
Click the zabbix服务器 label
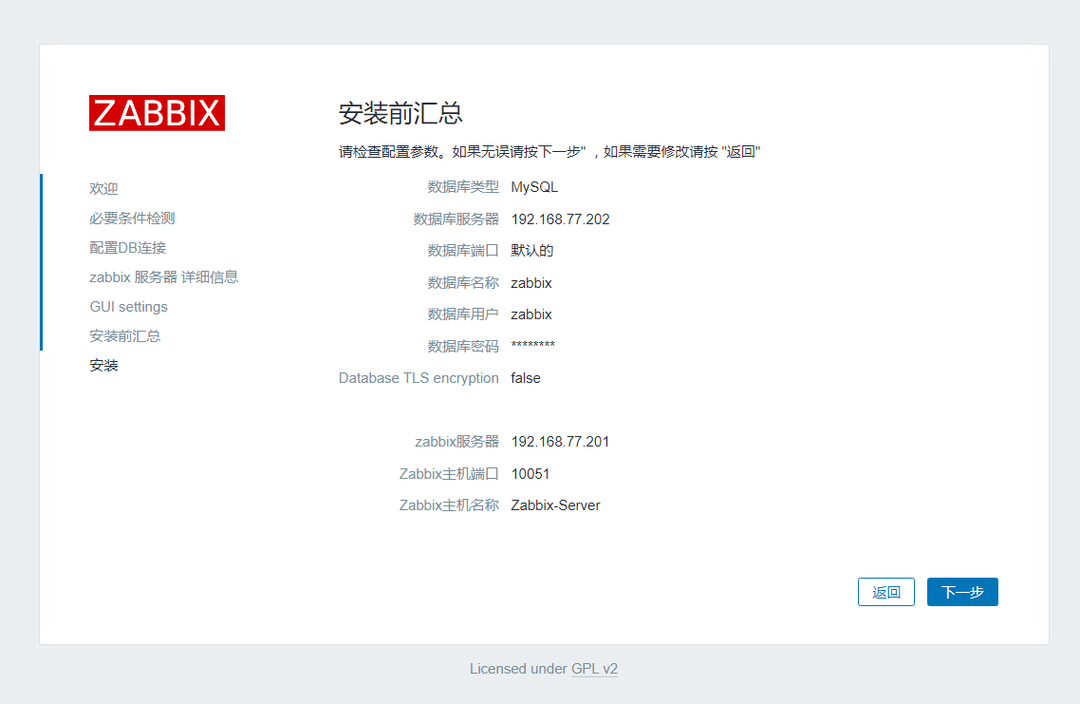[x=457, y=442]
